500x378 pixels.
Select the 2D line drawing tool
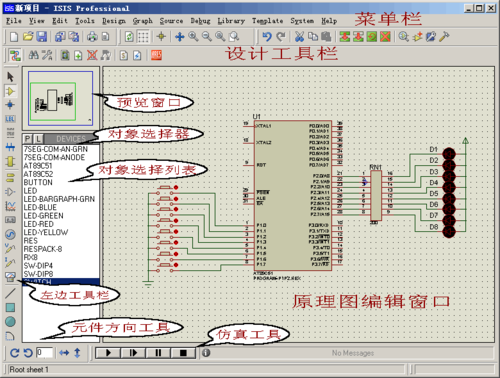click(10, 293)
